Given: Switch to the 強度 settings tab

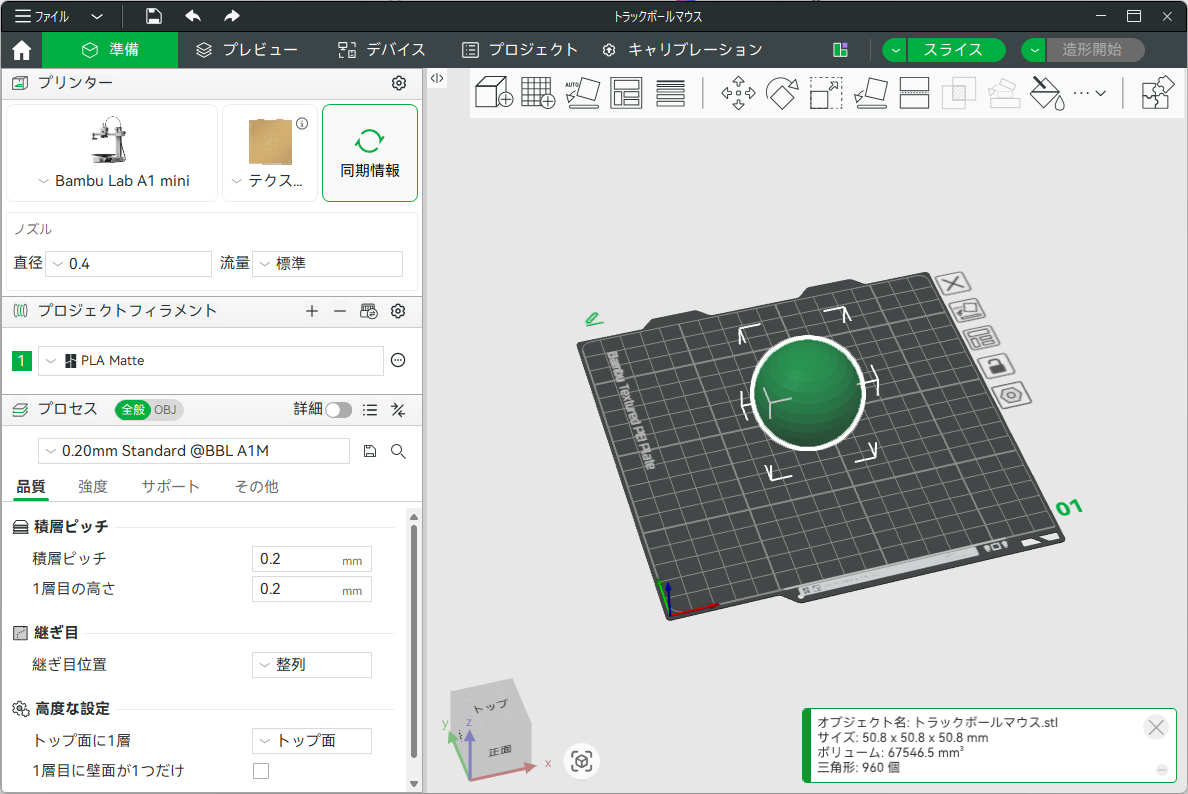Looking at the screenshot, I should point(93,487).
